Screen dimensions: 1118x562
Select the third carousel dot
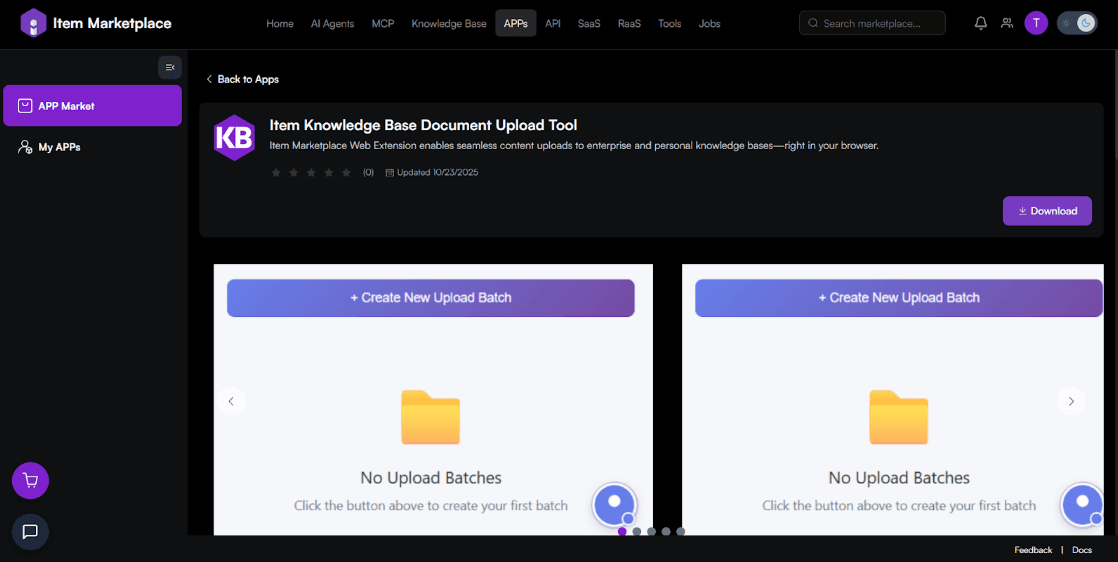pyautogui.click(x=651, y=532)
